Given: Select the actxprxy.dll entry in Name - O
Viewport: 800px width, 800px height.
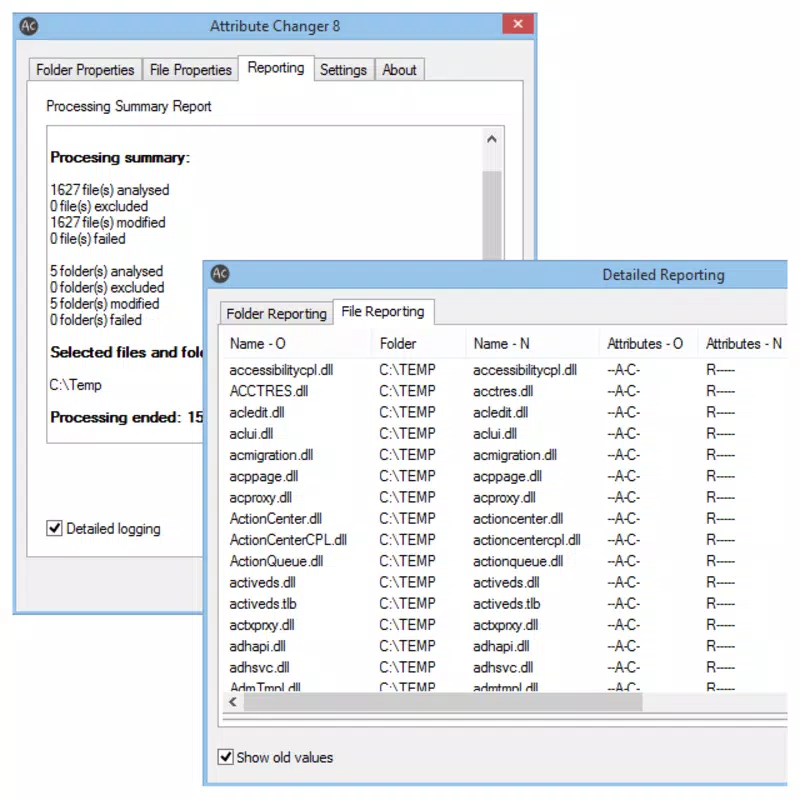Looking at the screenshot, I should 262,625.
